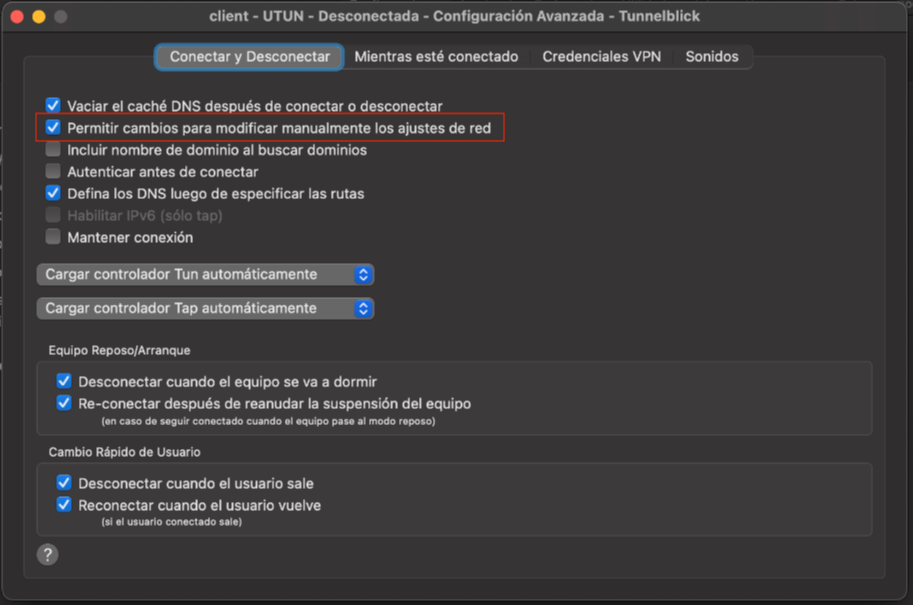Image resolution: width=913 pixels, height=605 pixels.
Task: Close the Tunnelblick advanced settings window
Action: click(x=18, y=17)
